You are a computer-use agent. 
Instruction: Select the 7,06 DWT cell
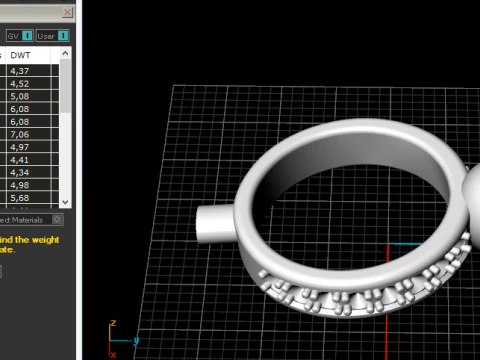click(x=28, y=134)
